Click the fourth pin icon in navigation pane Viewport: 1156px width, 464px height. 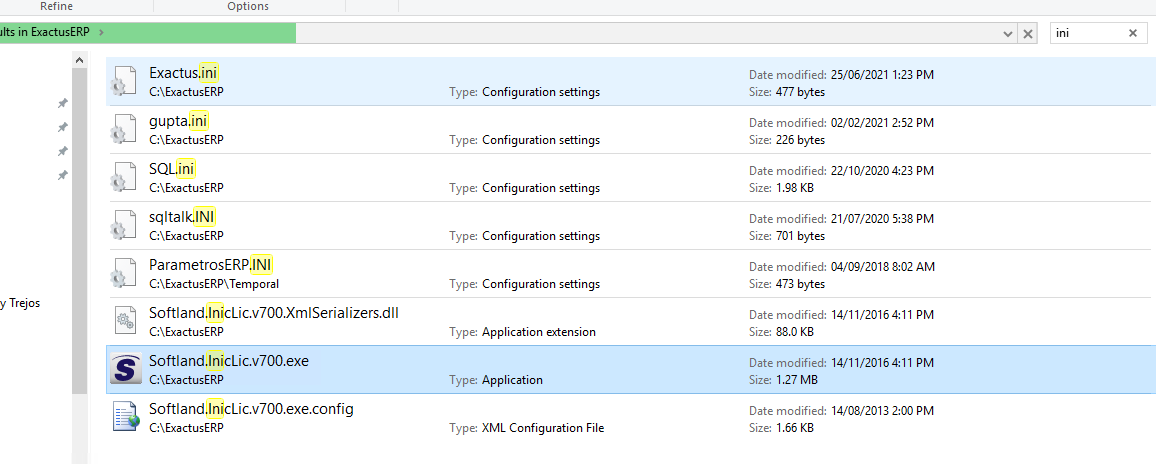click(x=63, y=176)
